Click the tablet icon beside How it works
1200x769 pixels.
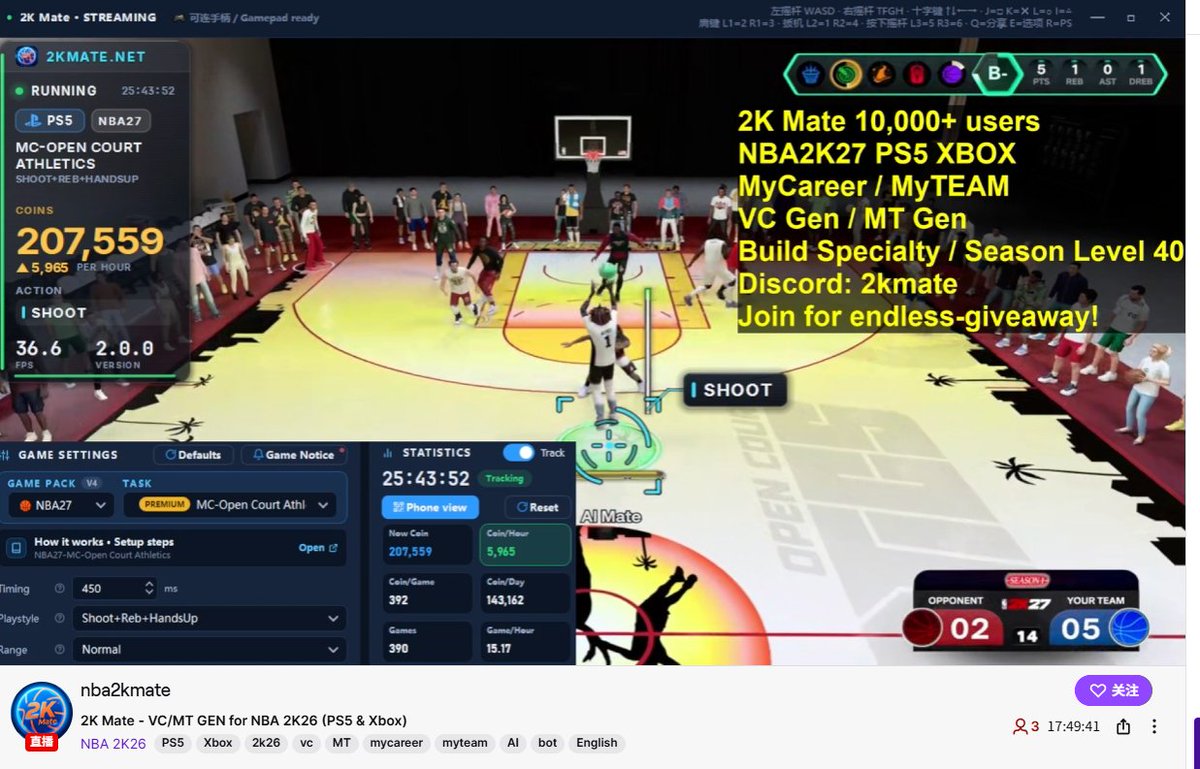tap(16, 548)
